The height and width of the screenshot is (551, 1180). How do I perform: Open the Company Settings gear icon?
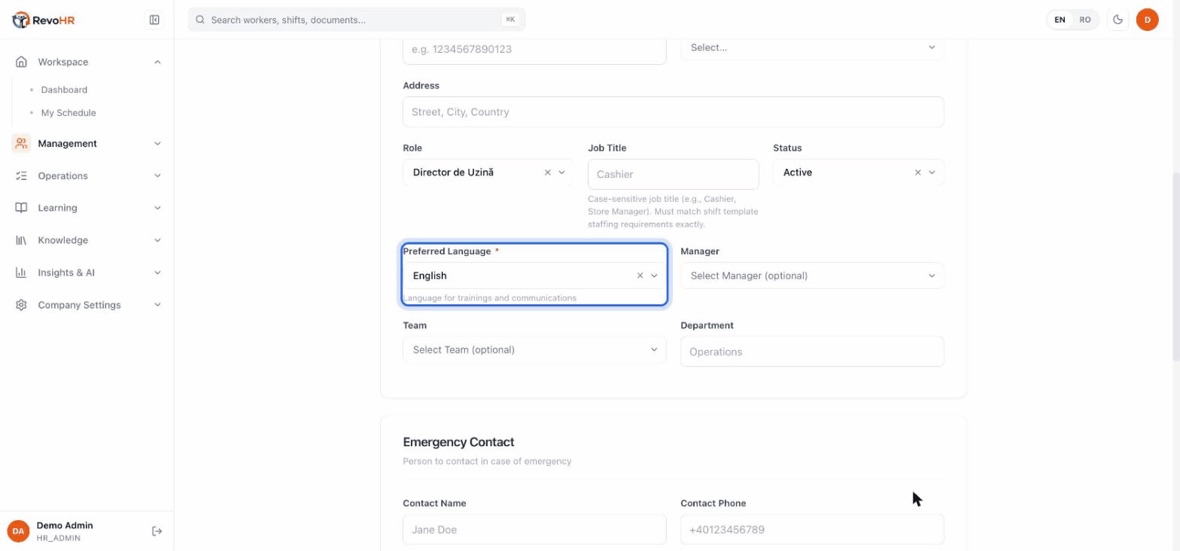click(x=21, y=305)
